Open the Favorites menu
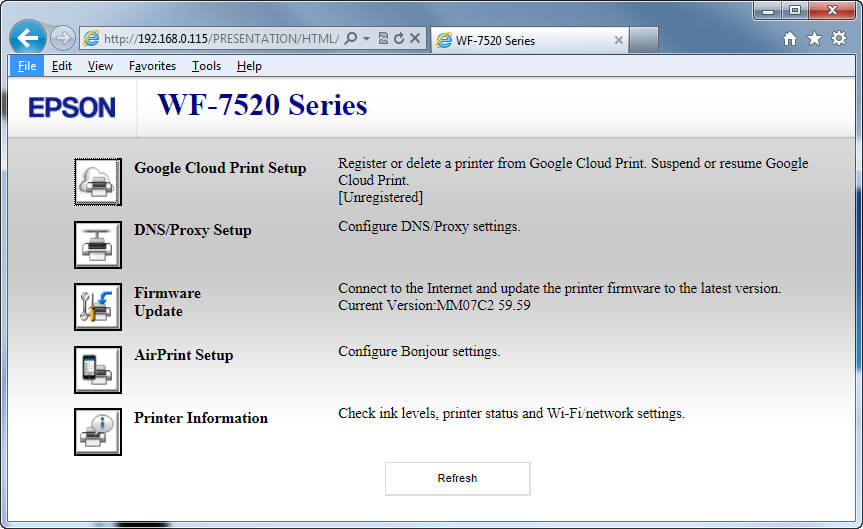This screenshot has width=863, height=529. click(x=152, y=66)
